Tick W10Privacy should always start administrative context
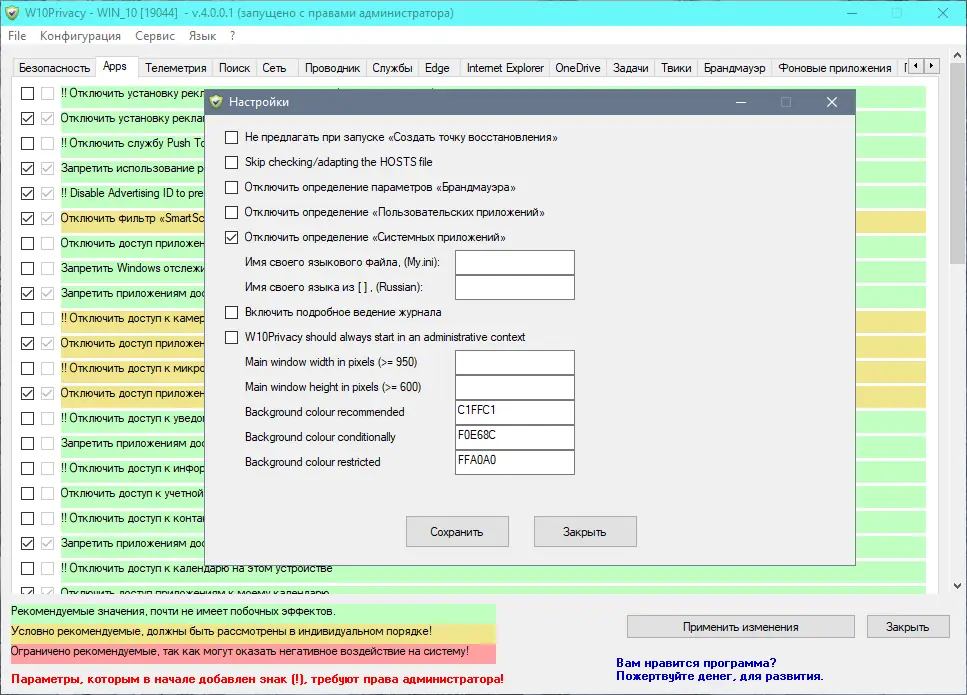The height and width of the screenshot is (695, 967). pos(231,337)
